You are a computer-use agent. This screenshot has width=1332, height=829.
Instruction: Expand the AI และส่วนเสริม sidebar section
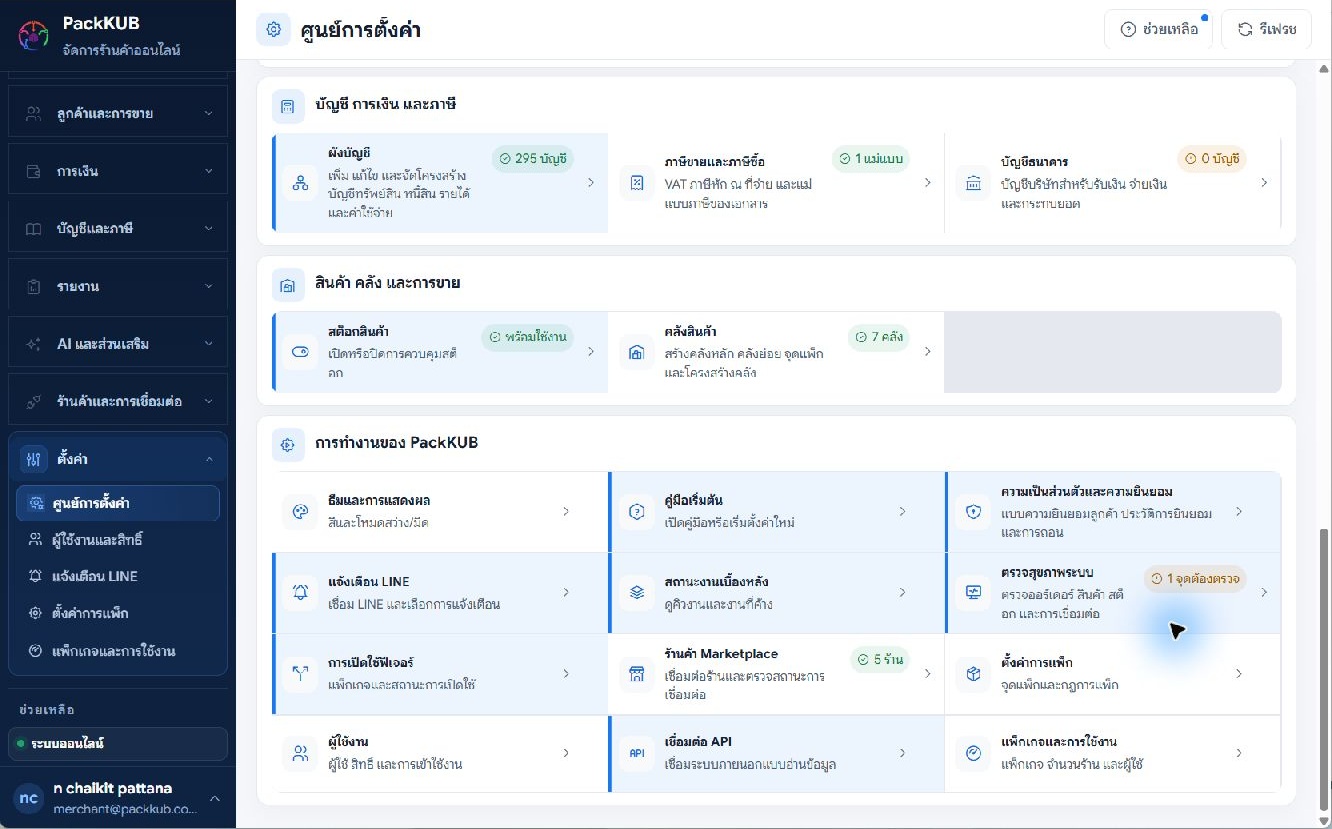[x=118, y=343]
